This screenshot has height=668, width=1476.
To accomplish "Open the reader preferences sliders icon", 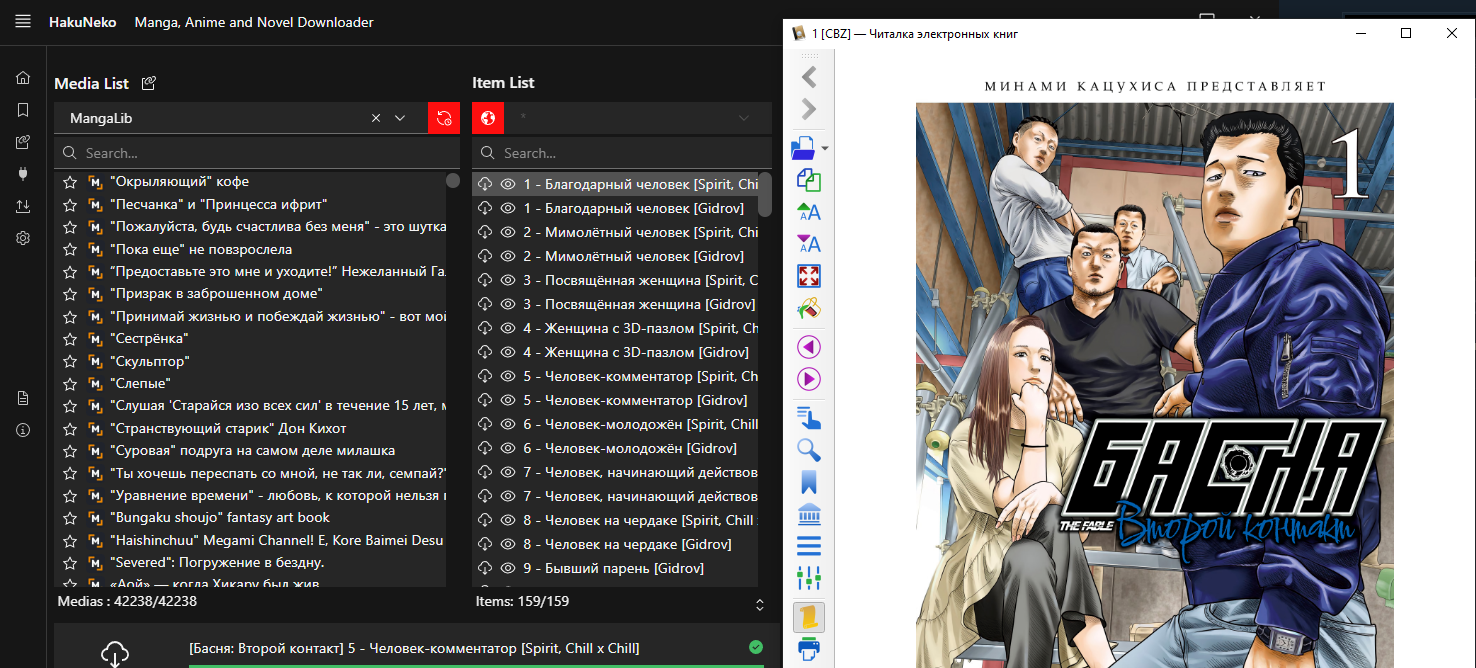I will (809, 577).
